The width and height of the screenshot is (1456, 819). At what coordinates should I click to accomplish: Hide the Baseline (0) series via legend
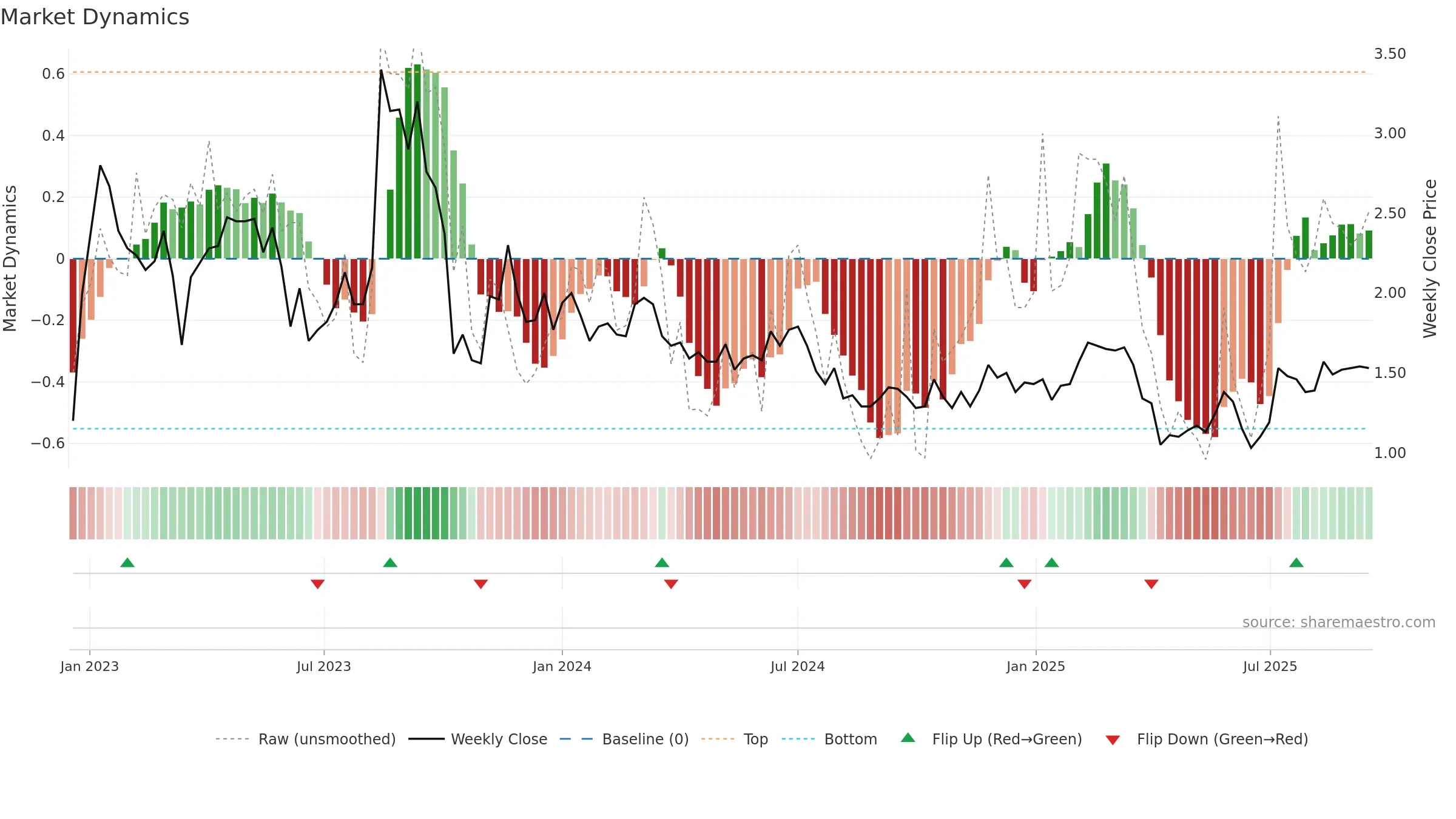coord(624,739)
